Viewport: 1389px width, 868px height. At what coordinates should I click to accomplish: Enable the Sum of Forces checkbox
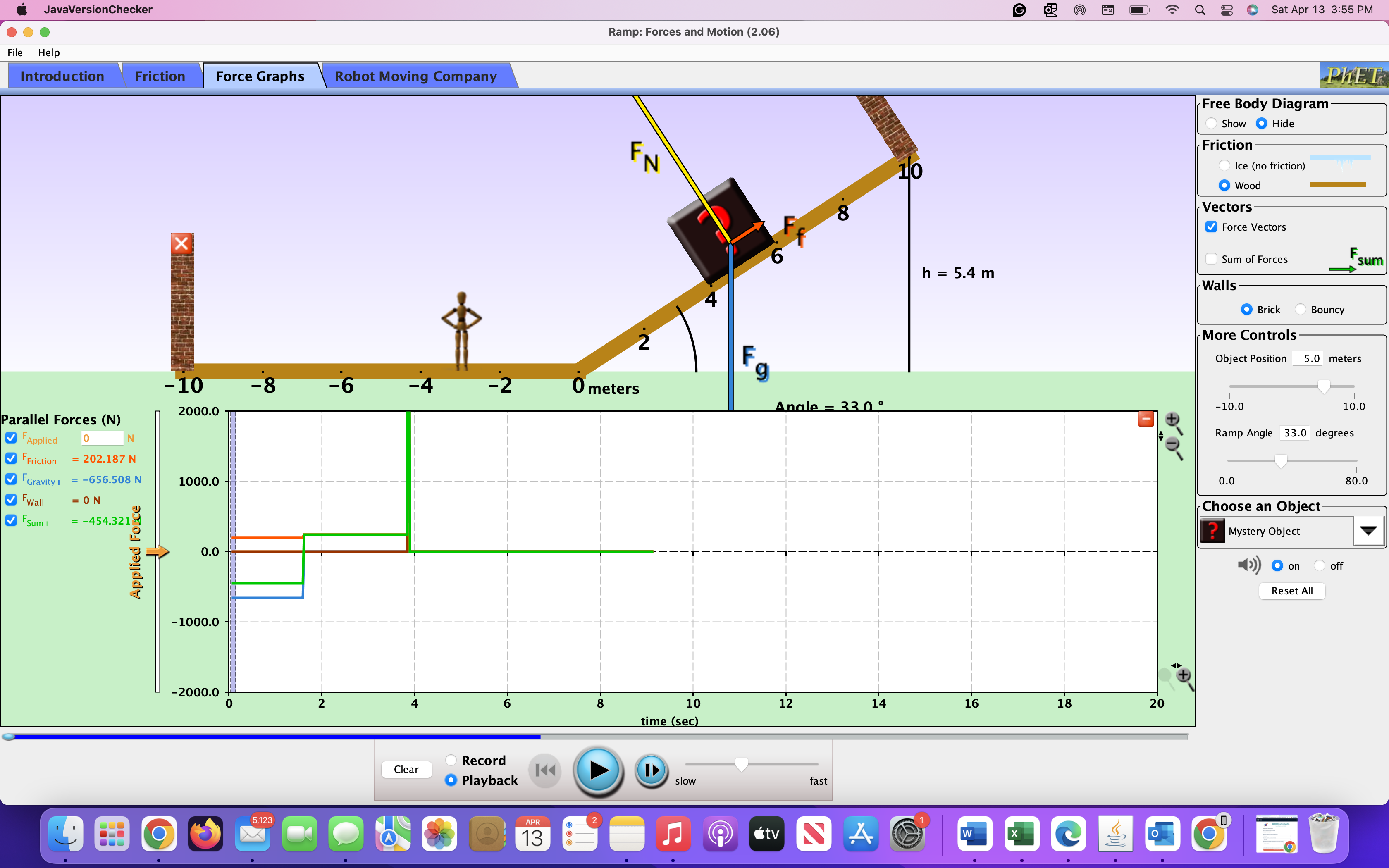click(1212, 259)
